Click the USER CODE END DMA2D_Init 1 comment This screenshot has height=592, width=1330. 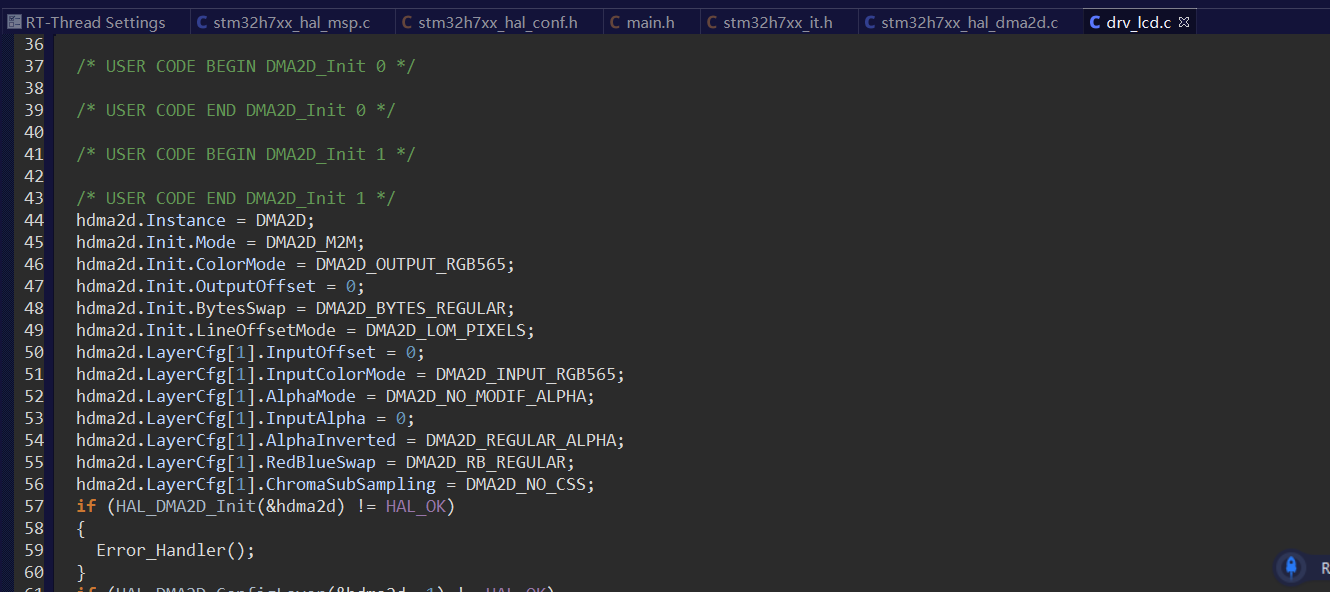click(236, 198)
